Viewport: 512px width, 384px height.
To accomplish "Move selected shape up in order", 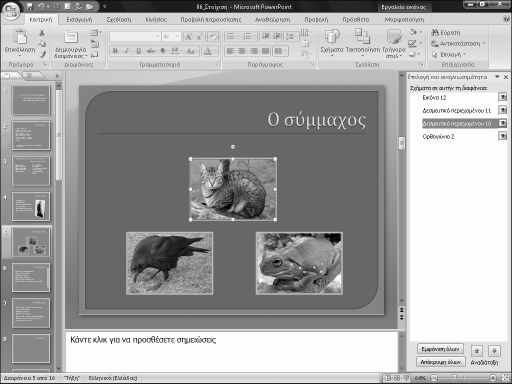I will (x=477, y=351).
